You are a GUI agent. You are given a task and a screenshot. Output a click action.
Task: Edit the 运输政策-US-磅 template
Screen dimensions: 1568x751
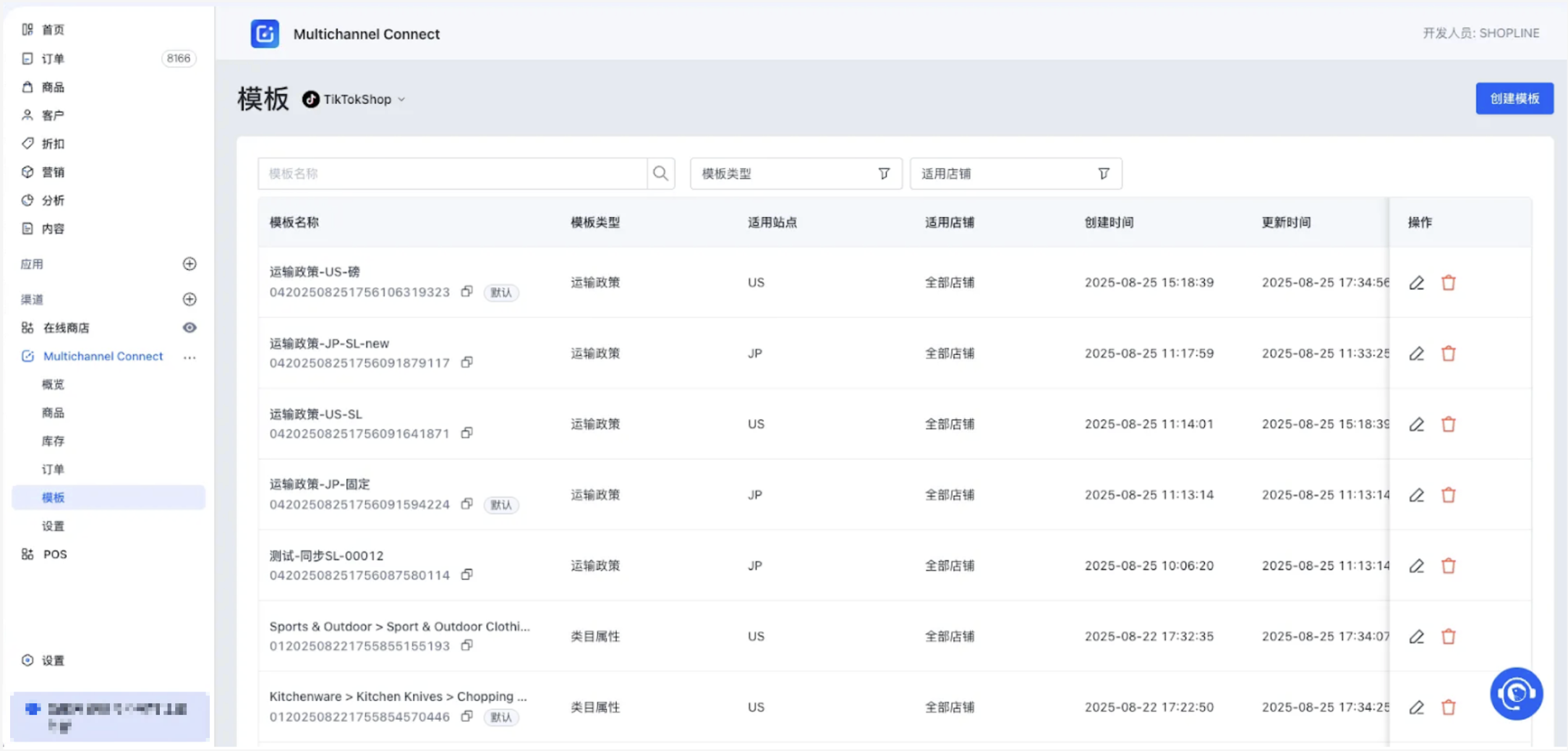click(1416, 283)
